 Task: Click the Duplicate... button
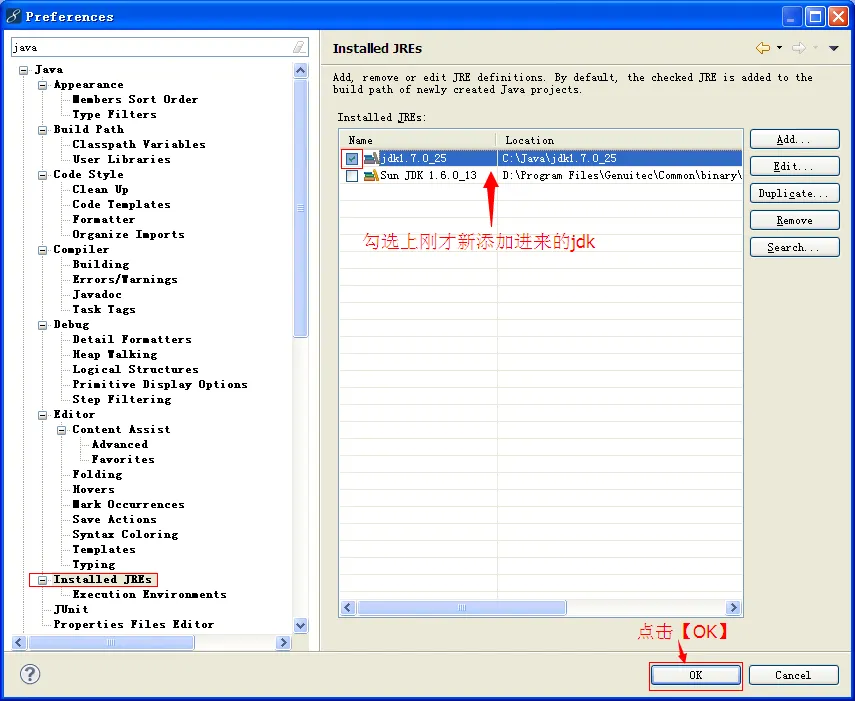[794, 193]
